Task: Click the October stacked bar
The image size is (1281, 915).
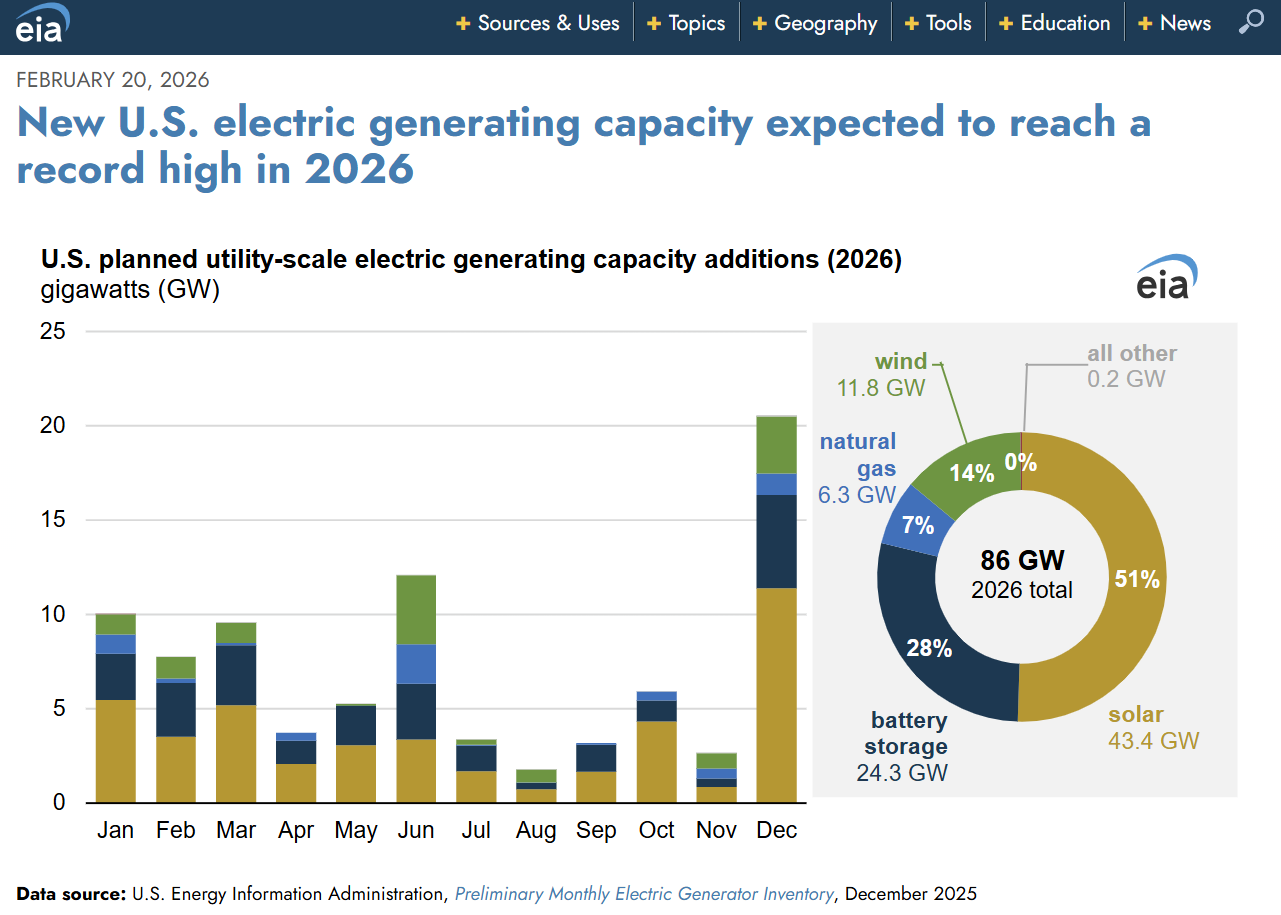Action: (x=657, y=747)
